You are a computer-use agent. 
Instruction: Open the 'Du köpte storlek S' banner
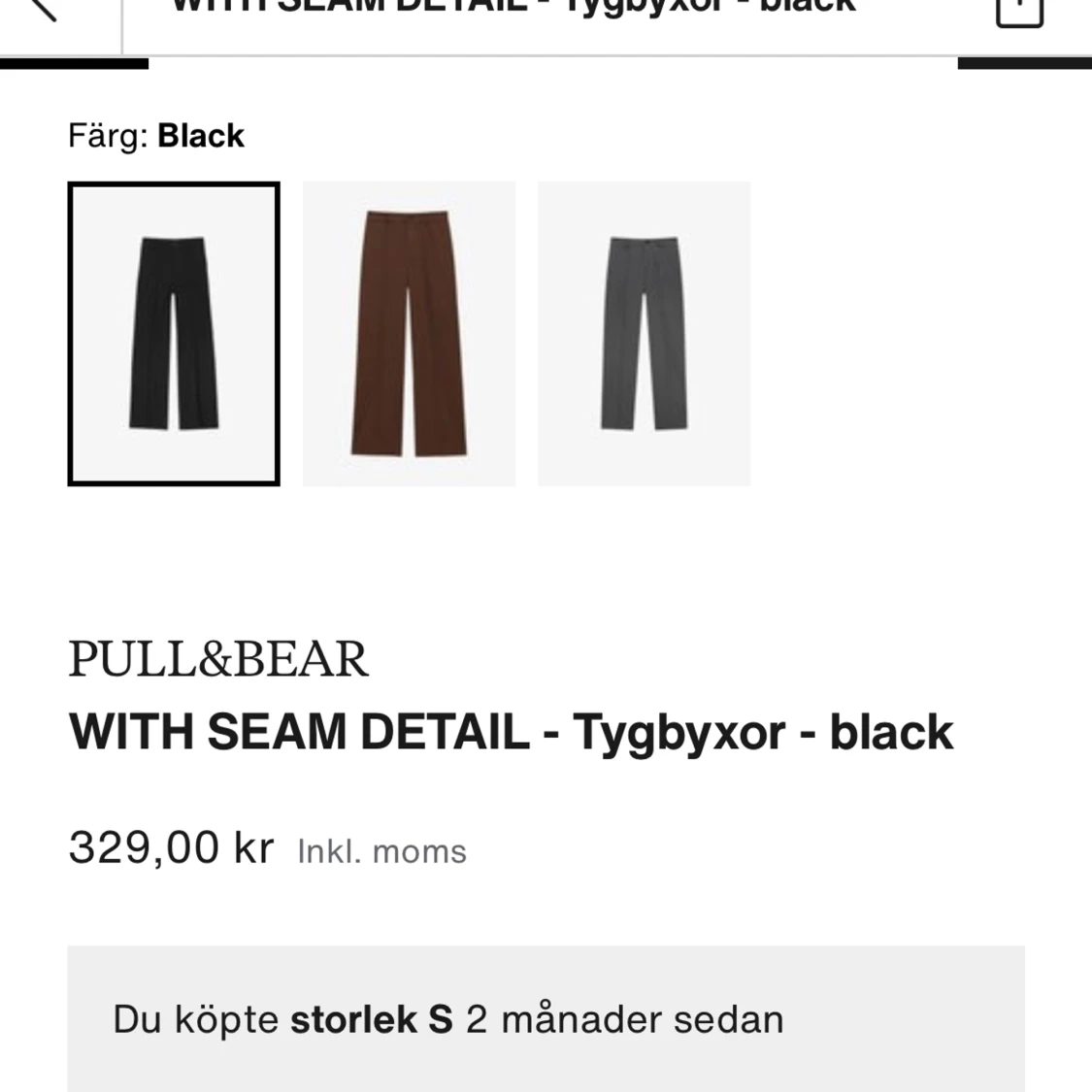546,1019
